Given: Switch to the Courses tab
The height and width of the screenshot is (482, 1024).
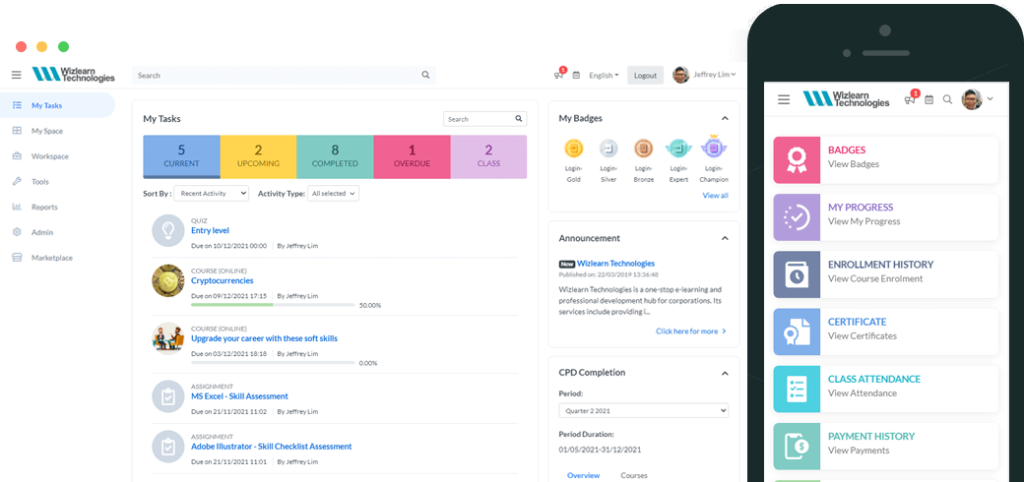Looking at the screenshot, I should pos(634,475).
